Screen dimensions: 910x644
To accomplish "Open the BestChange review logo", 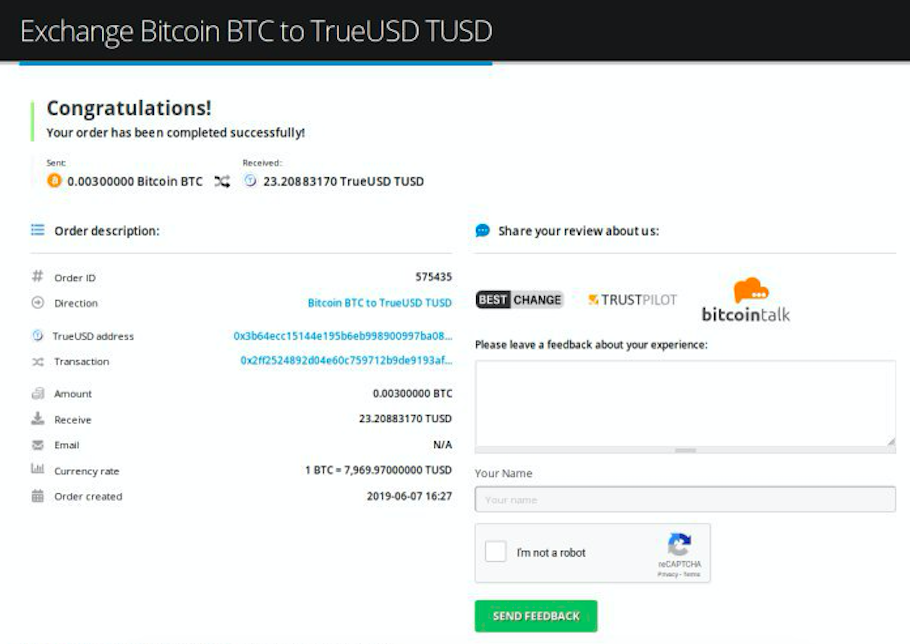I will [519, 300].
